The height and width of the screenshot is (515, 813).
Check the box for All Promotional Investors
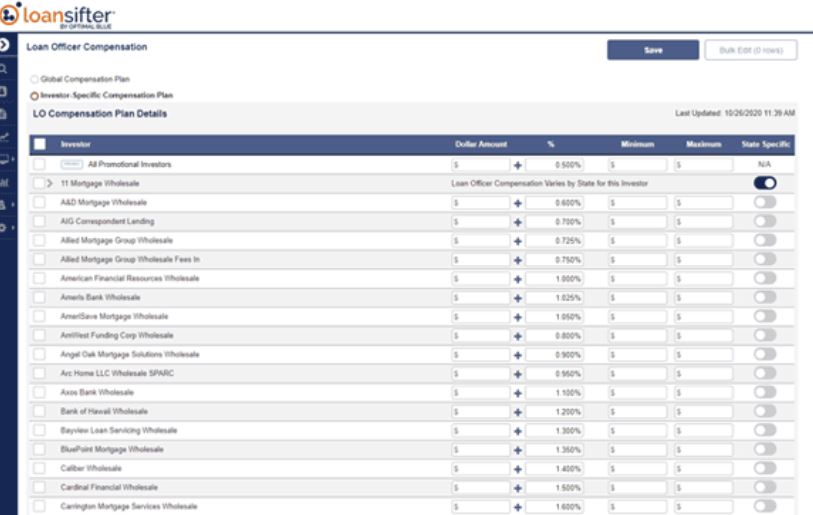click(39, 164)
